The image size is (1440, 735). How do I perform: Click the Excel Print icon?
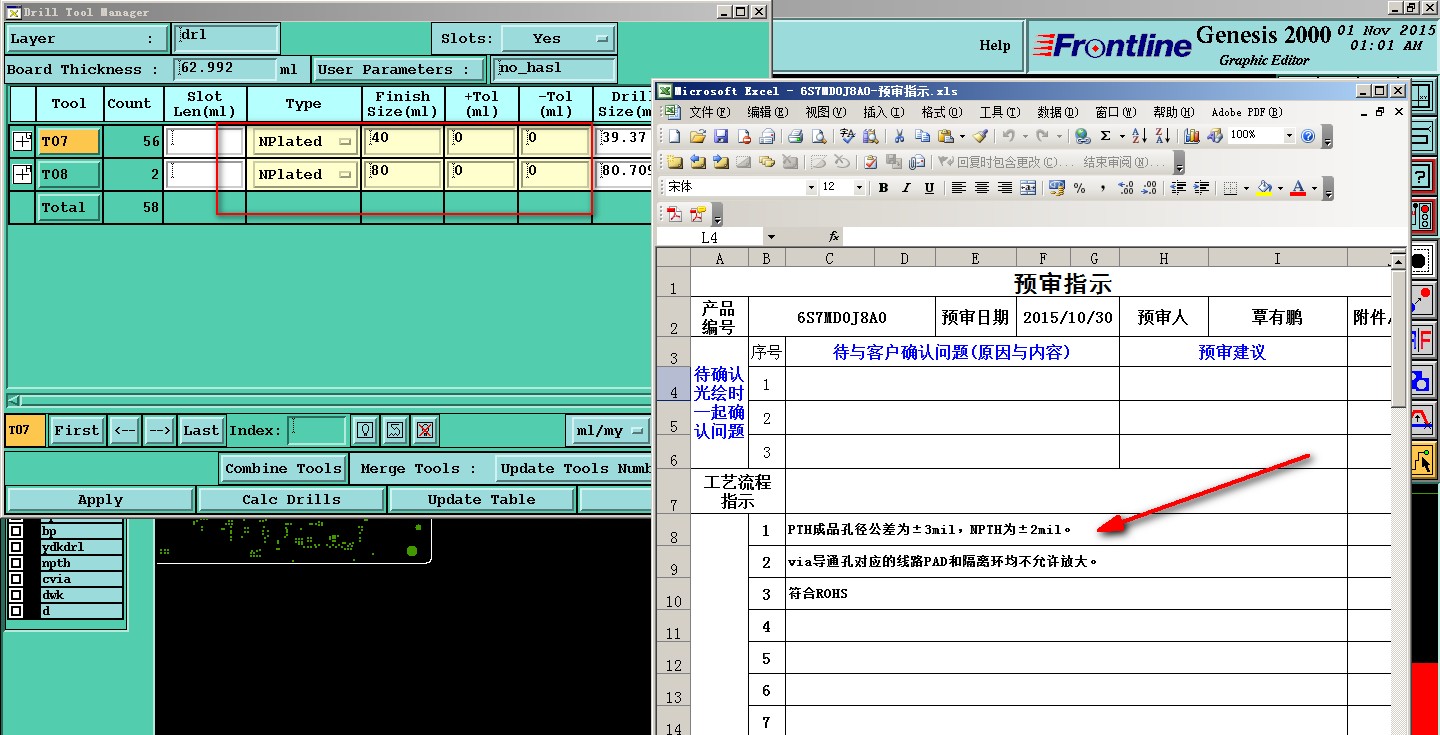coord(795,136)
